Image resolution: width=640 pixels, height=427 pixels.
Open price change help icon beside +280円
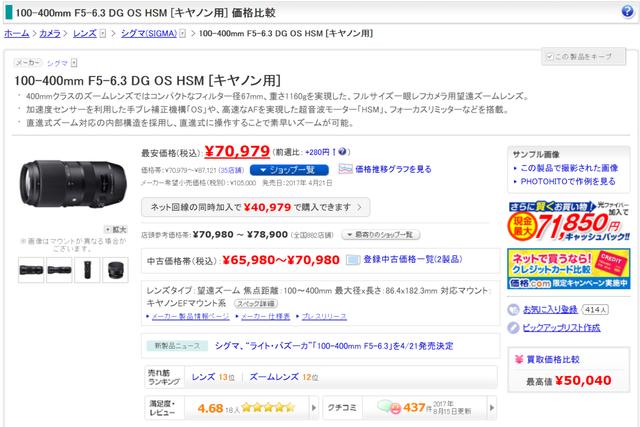[x=342, y=151]
